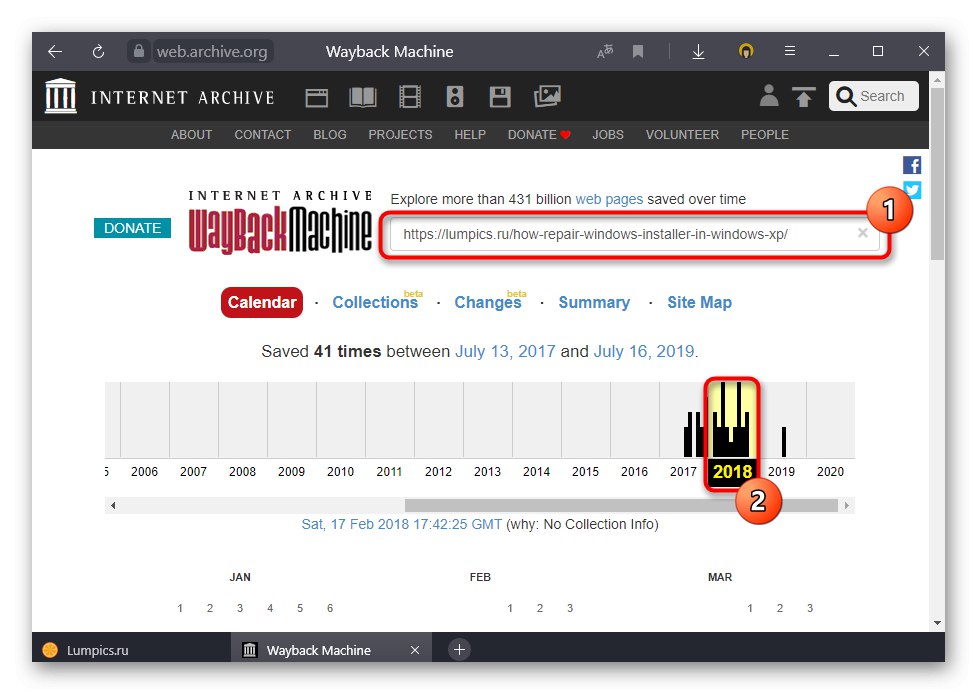Switch to the Lumpics.ru browser tab
977x694 pixels.
tap(131, 650)
